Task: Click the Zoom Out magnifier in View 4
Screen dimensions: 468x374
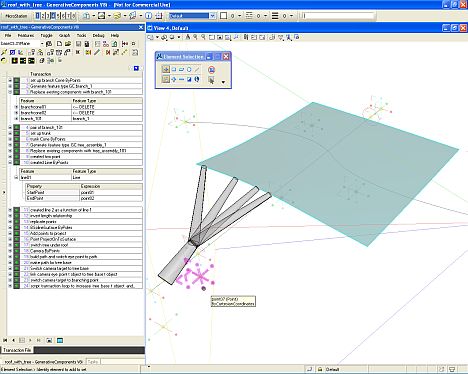Action: tap(203, 37)
